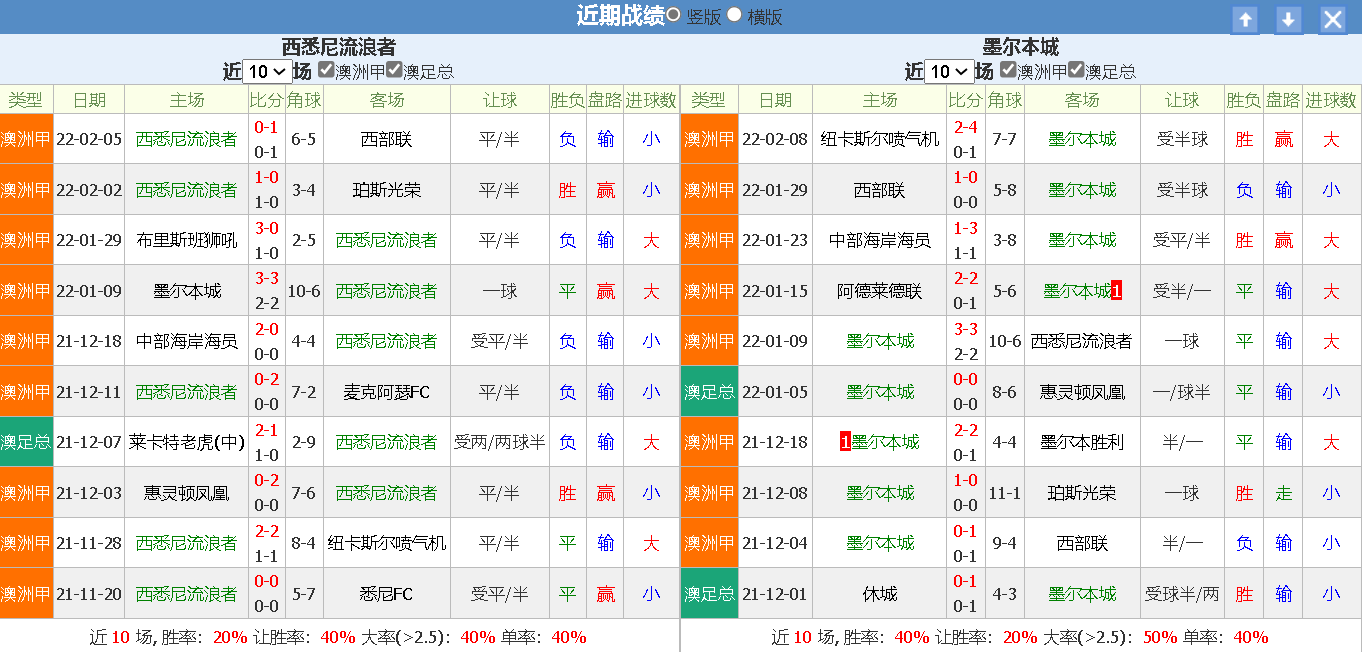Toggle 澳足总 checkbox under 西悉尼流浪者
This screenshot has width=1364, height=652.
(x=394, y=70)
